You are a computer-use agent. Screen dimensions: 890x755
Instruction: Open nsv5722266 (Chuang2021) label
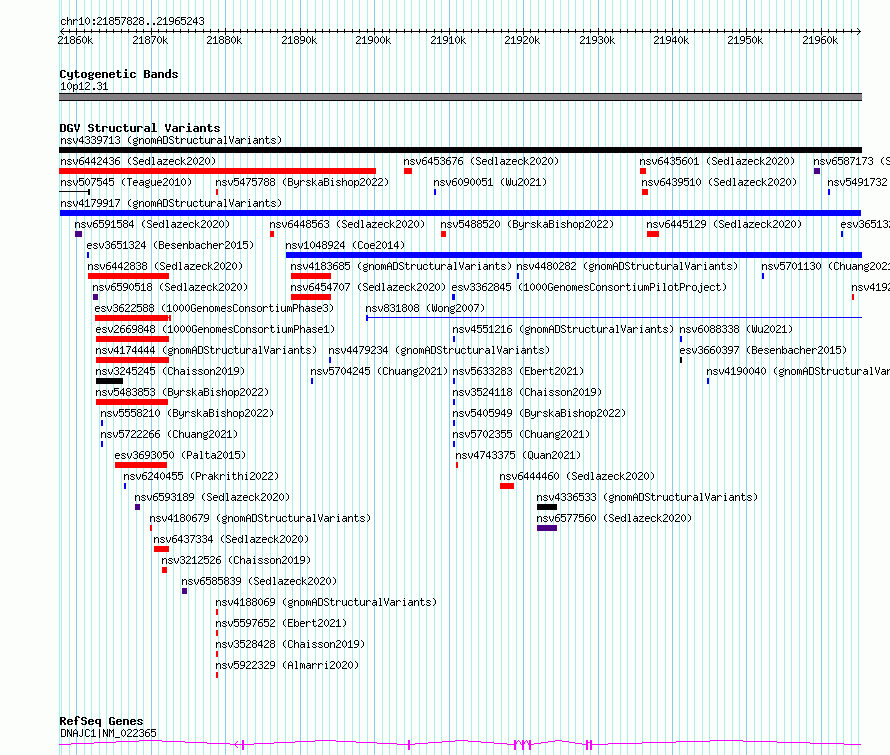pyautogui.click(x=169, y=434)
